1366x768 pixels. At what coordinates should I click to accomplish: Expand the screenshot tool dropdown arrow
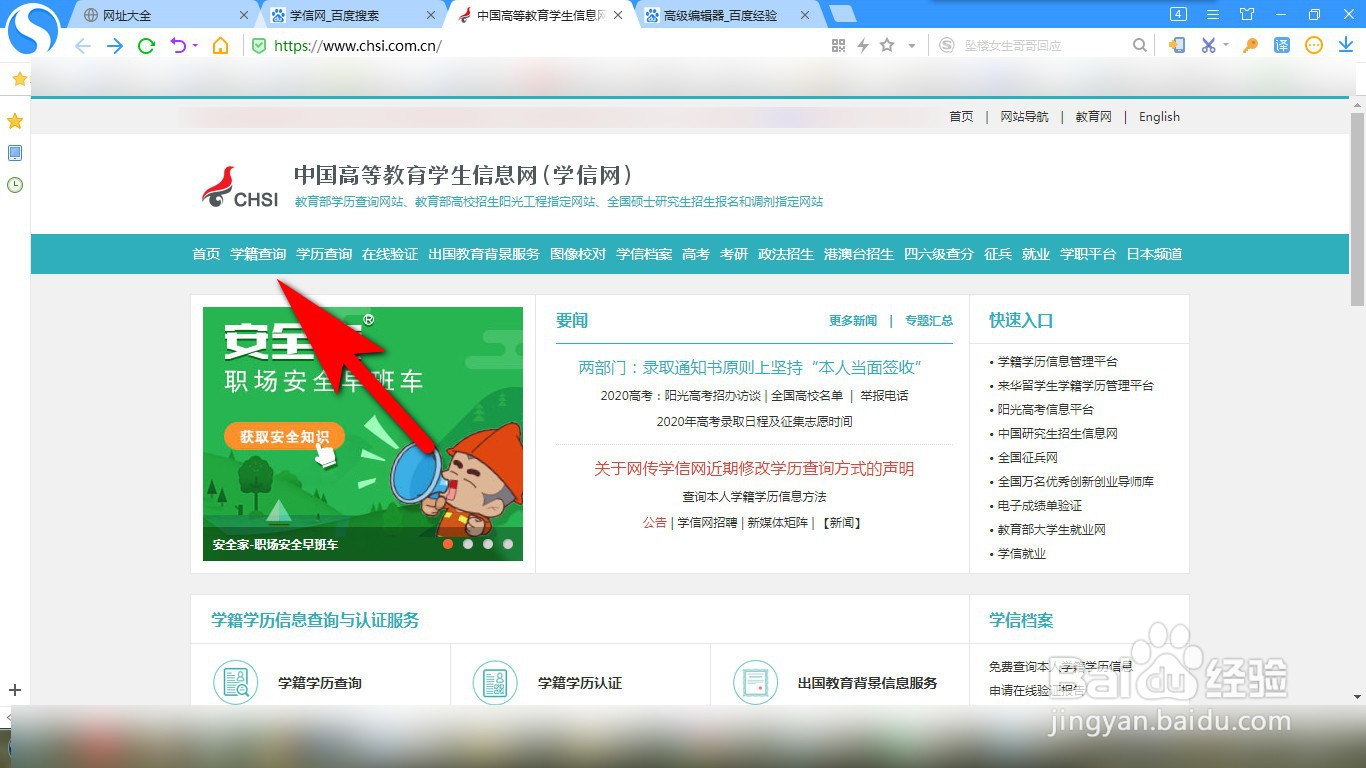click(1226, 46)
